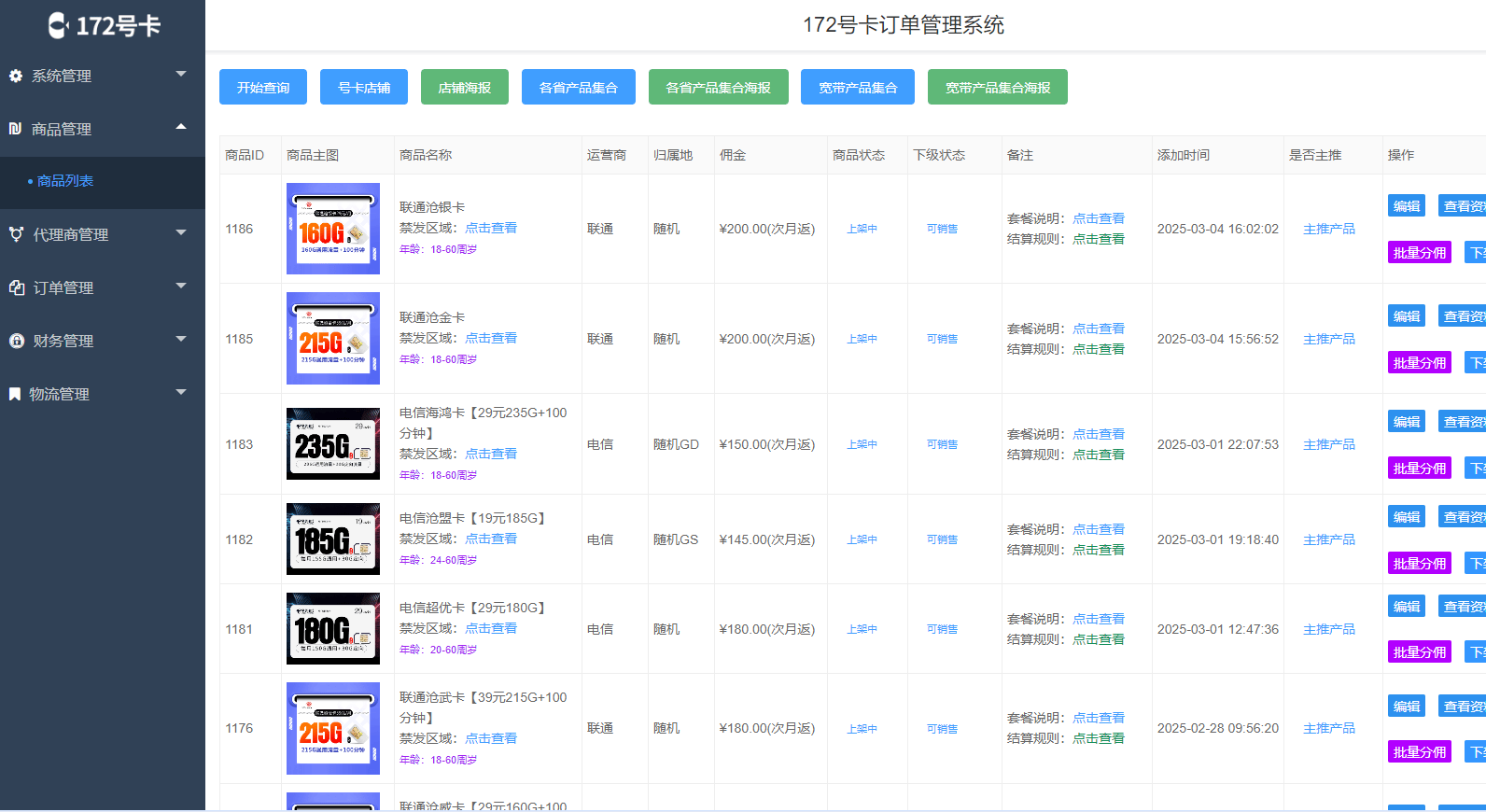Screen dimensions: 1486x812
Task: View 套餐说明 link in row 1186
Action: click(x=1099, y=218)
